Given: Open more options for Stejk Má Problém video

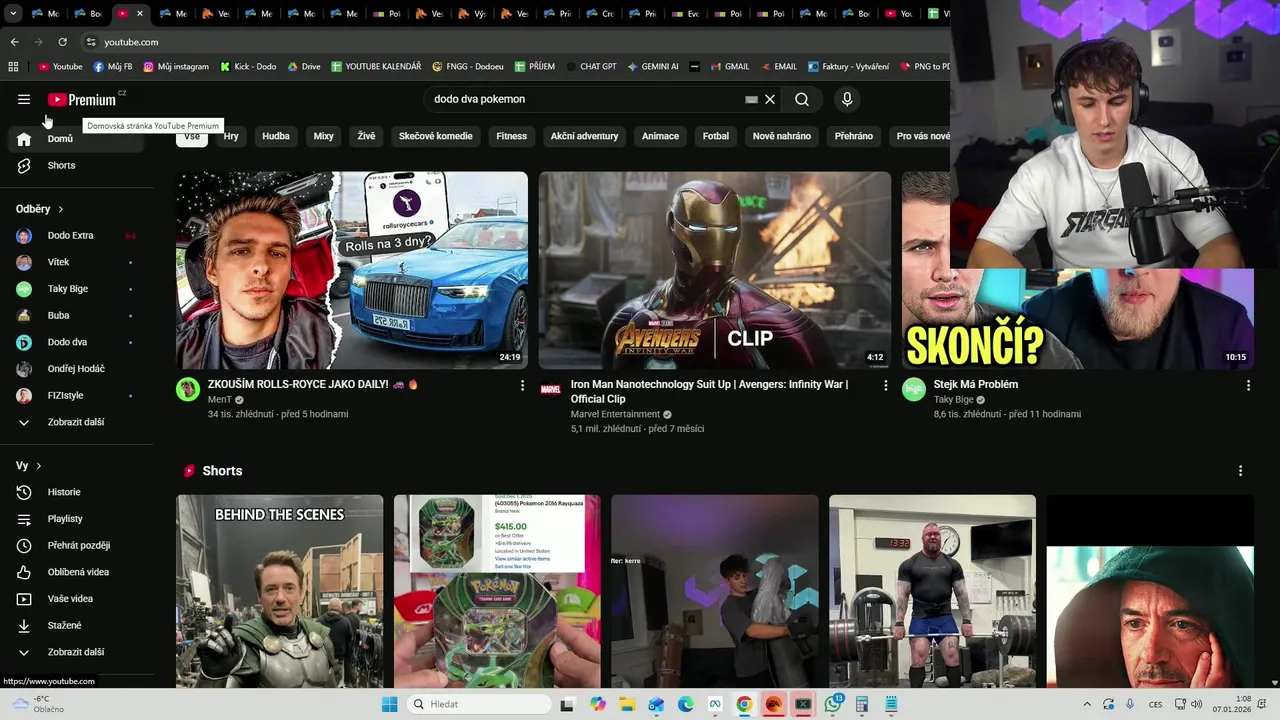Looking at the screenshot, I should point(1248,385).
